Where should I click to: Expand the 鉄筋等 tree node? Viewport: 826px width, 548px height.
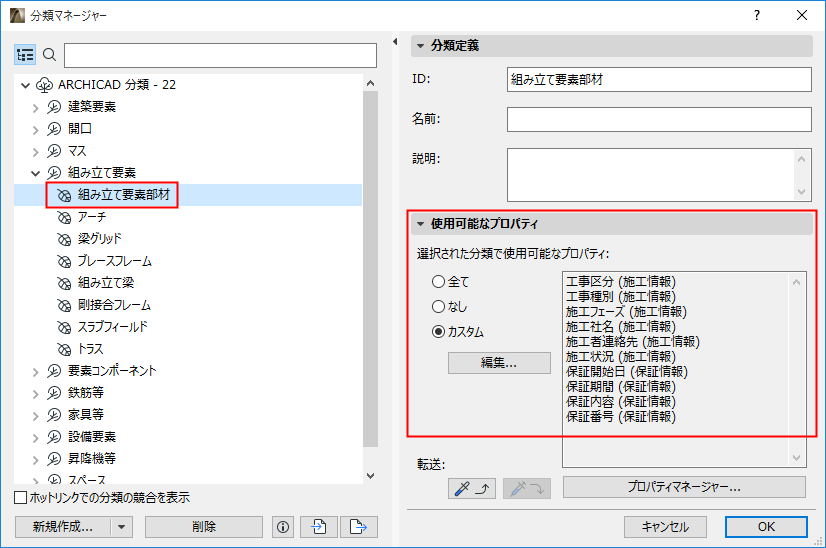[x=35, y=394]
